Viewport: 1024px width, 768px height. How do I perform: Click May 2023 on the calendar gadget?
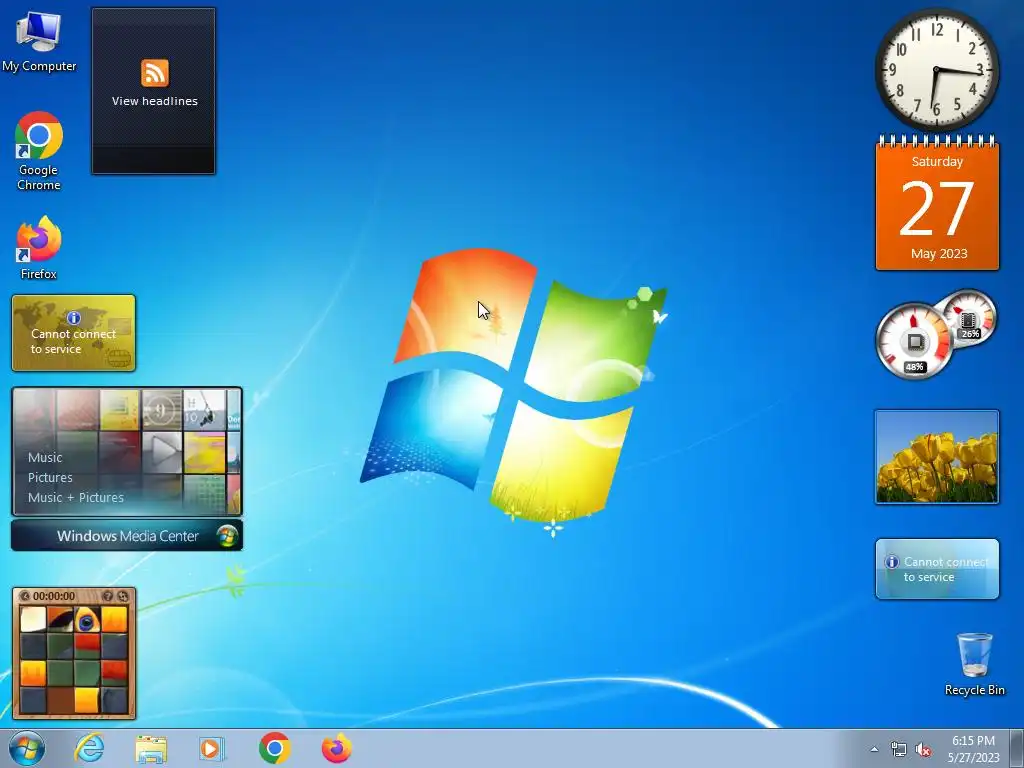click(939, 253)
